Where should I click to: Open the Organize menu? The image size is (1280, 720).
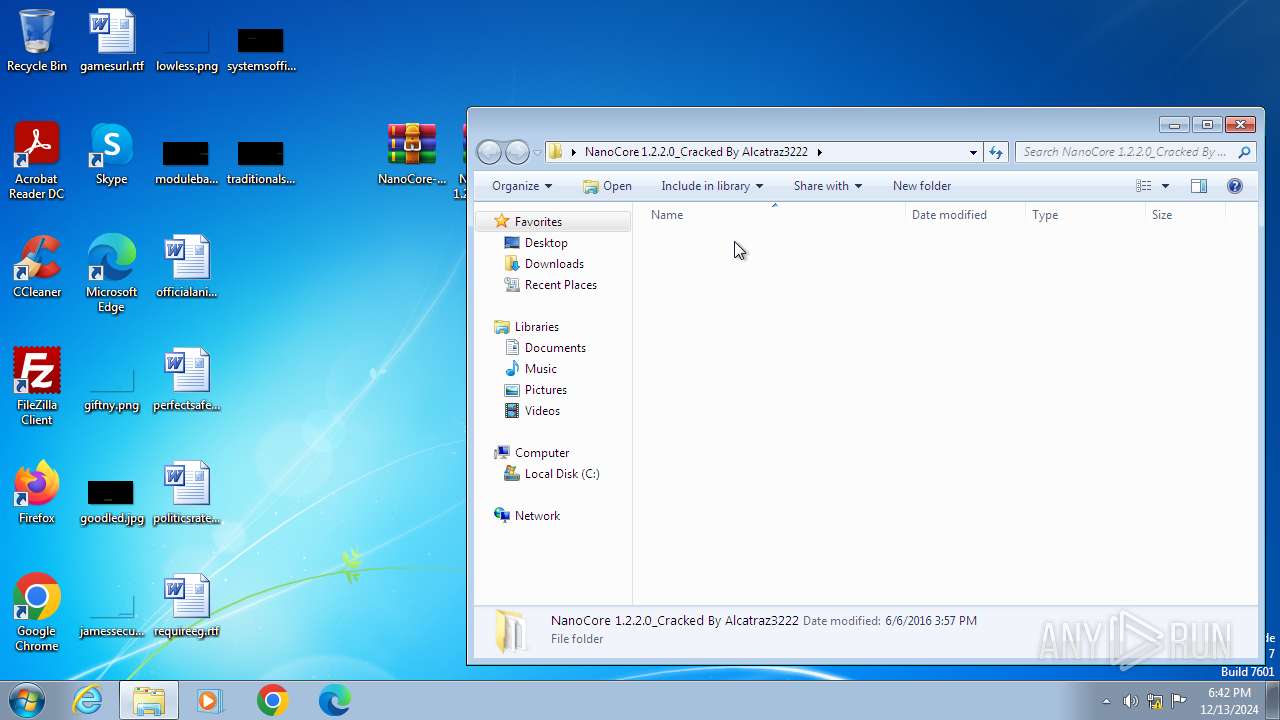(521, 186)
